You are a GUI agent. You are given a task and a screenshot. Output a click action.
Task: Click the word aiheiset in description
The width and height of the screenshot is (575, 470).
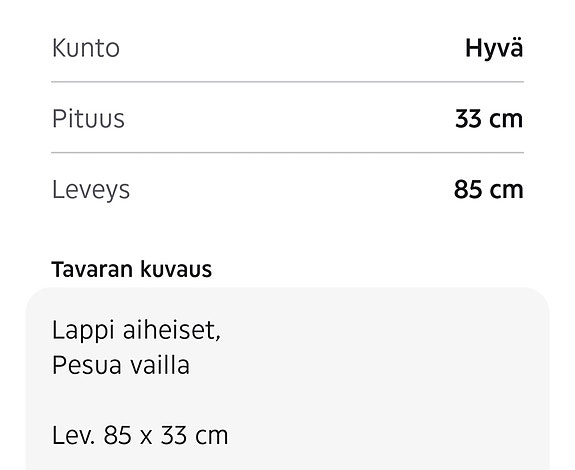point(172,330)
